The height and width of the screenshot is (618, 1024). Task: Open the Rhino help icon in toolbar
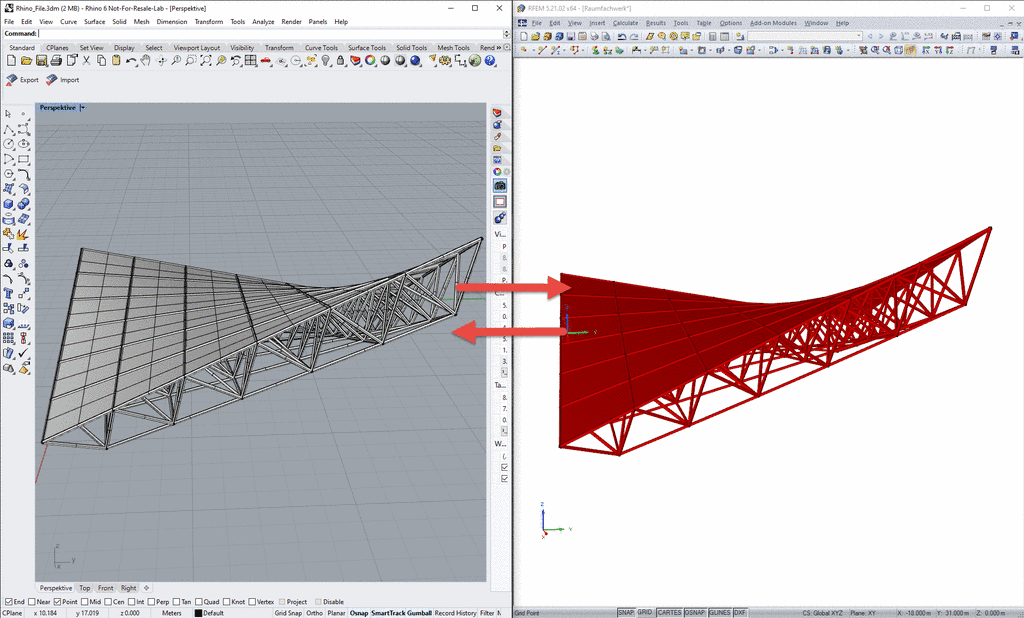click(x=490, y=61)
